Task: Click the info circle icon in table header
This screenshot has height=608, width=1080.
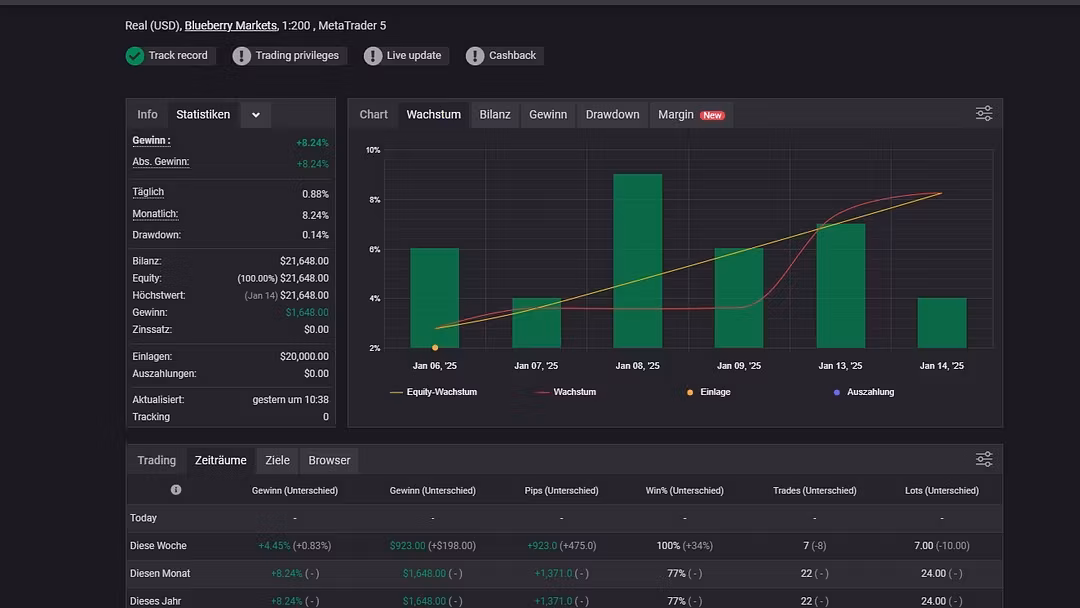Action: pos(176,490)
